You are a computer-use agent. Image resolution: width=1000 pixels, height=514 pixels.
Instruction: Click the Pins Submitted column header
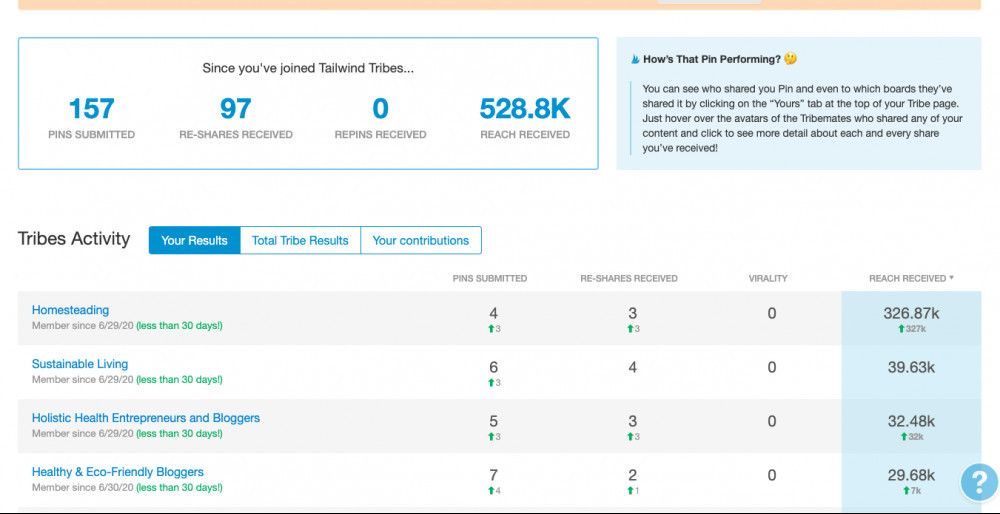coord(490,279)
